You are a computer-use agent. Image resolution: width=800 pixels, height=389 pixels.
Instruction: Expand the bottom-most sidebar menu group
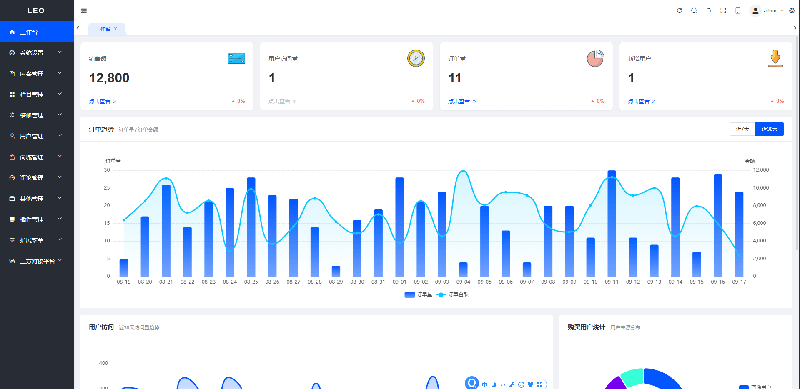[37, 261]
